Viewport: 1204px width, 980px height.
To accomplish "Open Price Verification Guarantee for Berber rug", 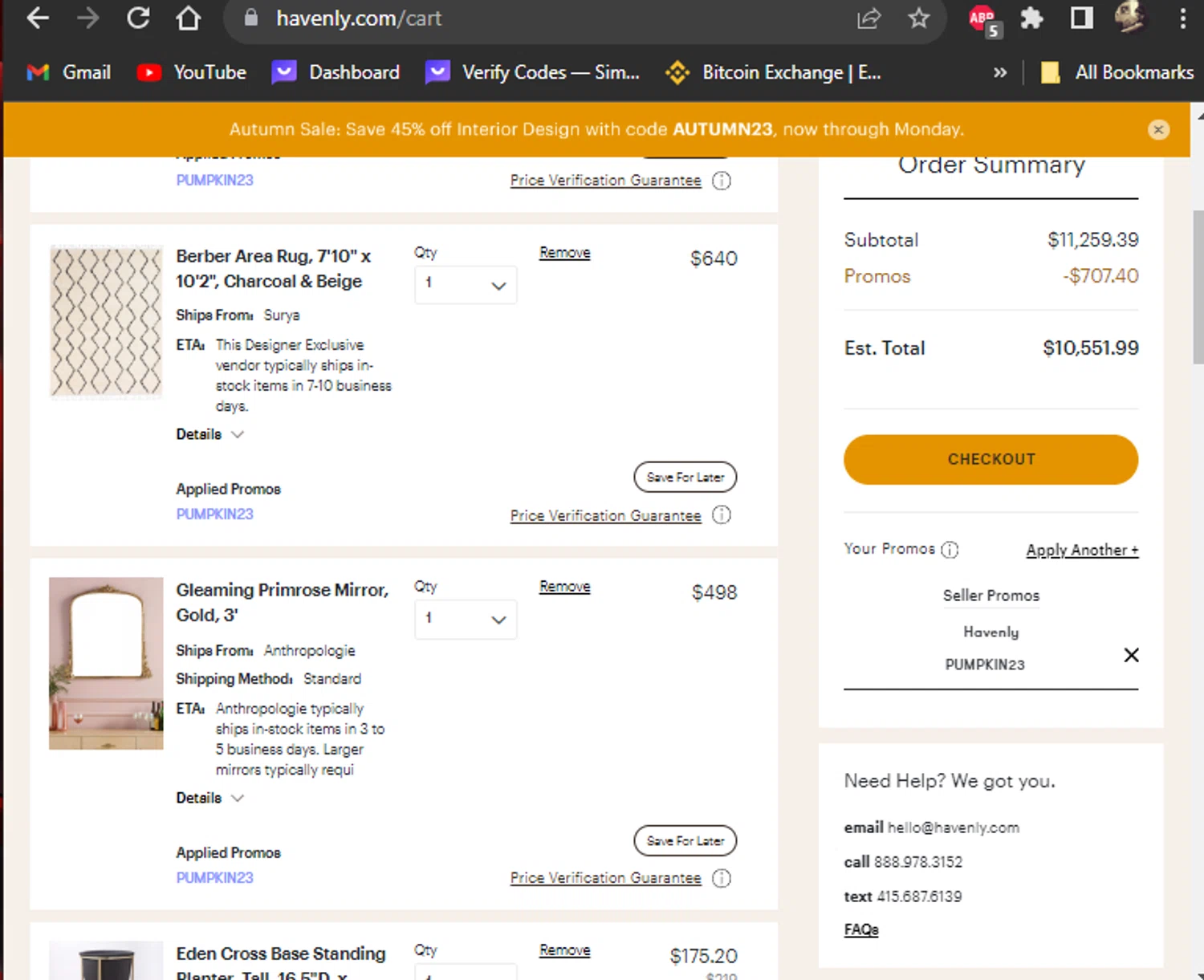I will [605, 515].
